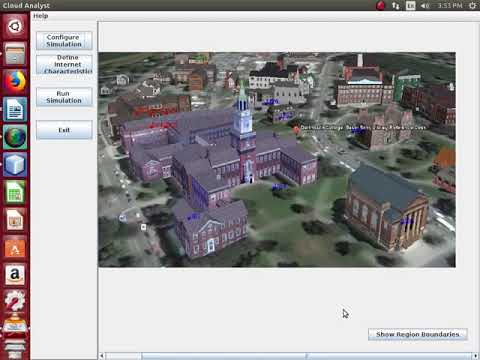This screenshot has width=480, height=360.
Task: Open the keyboard language indicator
Action: [x=410, y=6]
